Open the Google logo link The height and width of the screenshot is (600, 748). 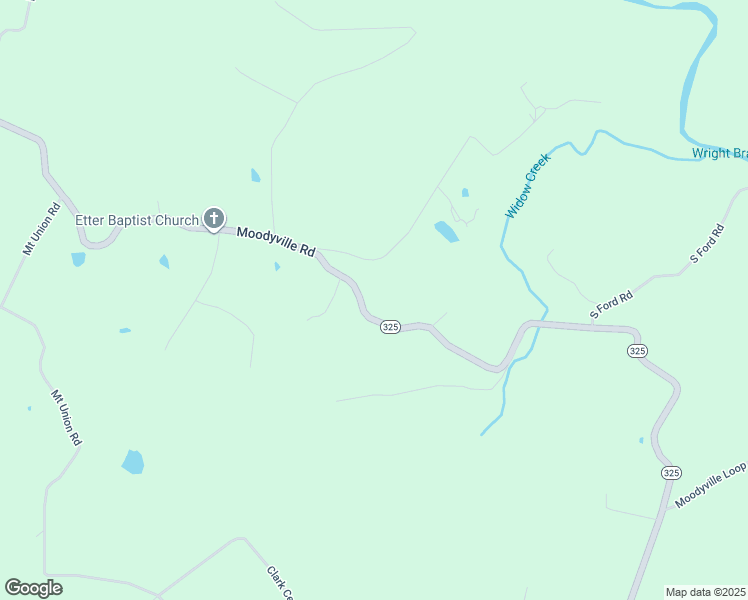[x=33, y=588]
